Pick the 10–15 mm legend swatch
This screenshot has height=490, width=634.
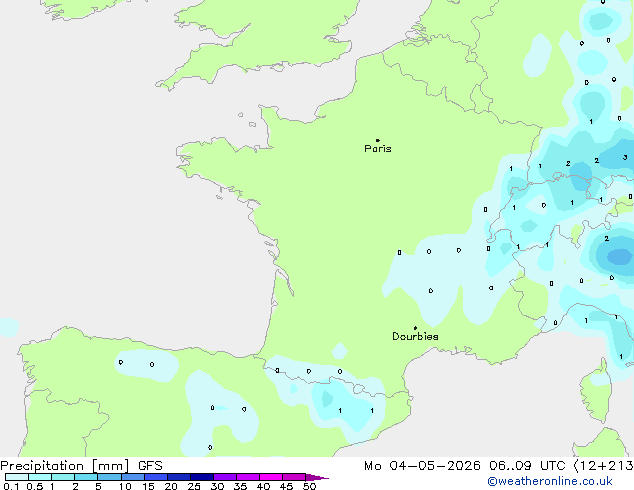click(x=133, y=477)
